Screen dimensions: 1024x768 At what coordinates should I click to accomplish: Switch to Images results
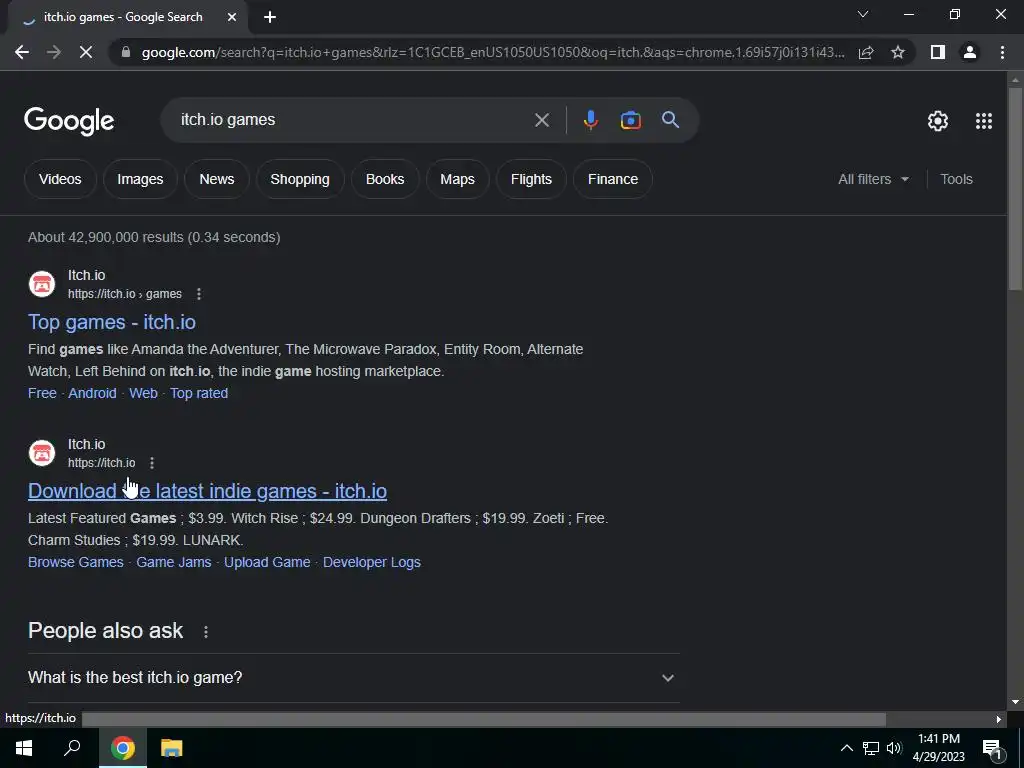pos(140,179)
